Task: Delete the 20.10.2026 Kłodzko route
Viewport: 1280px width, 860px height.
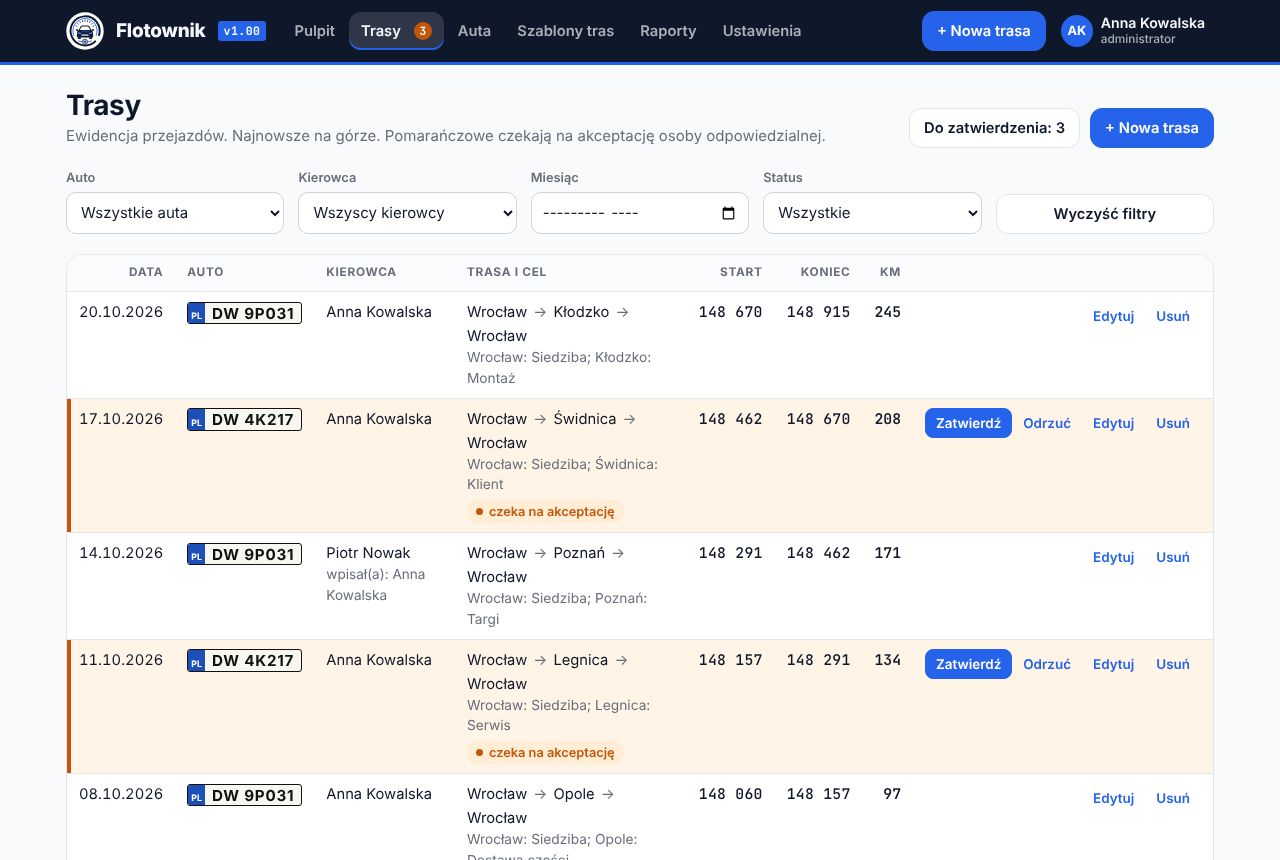Action: pyautogui.click(x=1173, y=316)
